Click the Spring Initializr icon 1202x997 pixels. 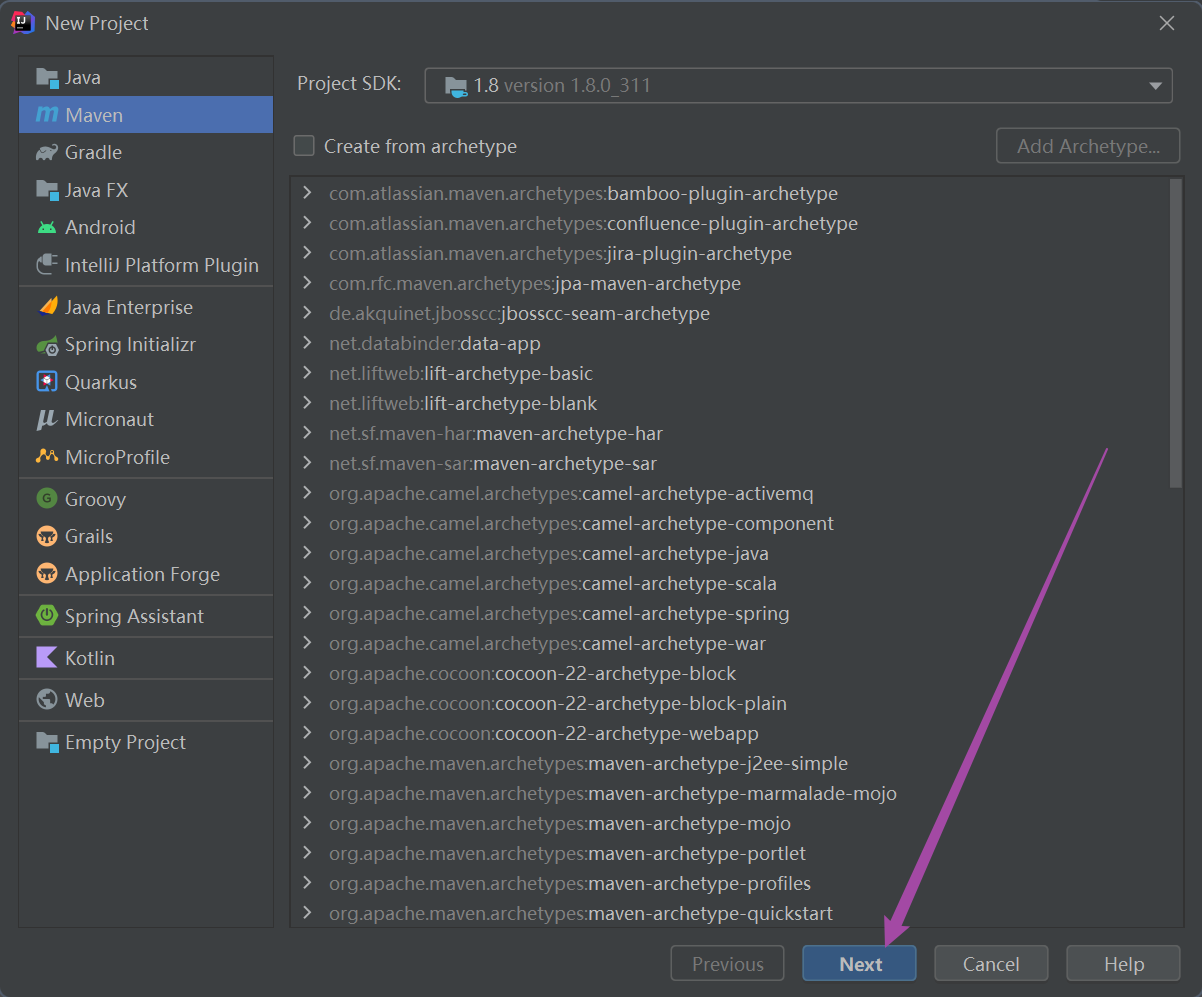pos(47,345)
